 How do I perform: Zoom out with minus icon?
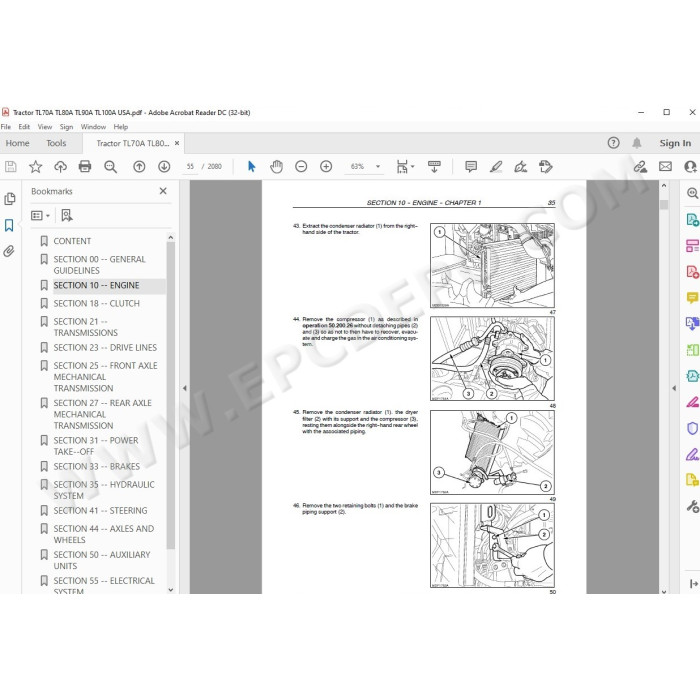point(301,167)
